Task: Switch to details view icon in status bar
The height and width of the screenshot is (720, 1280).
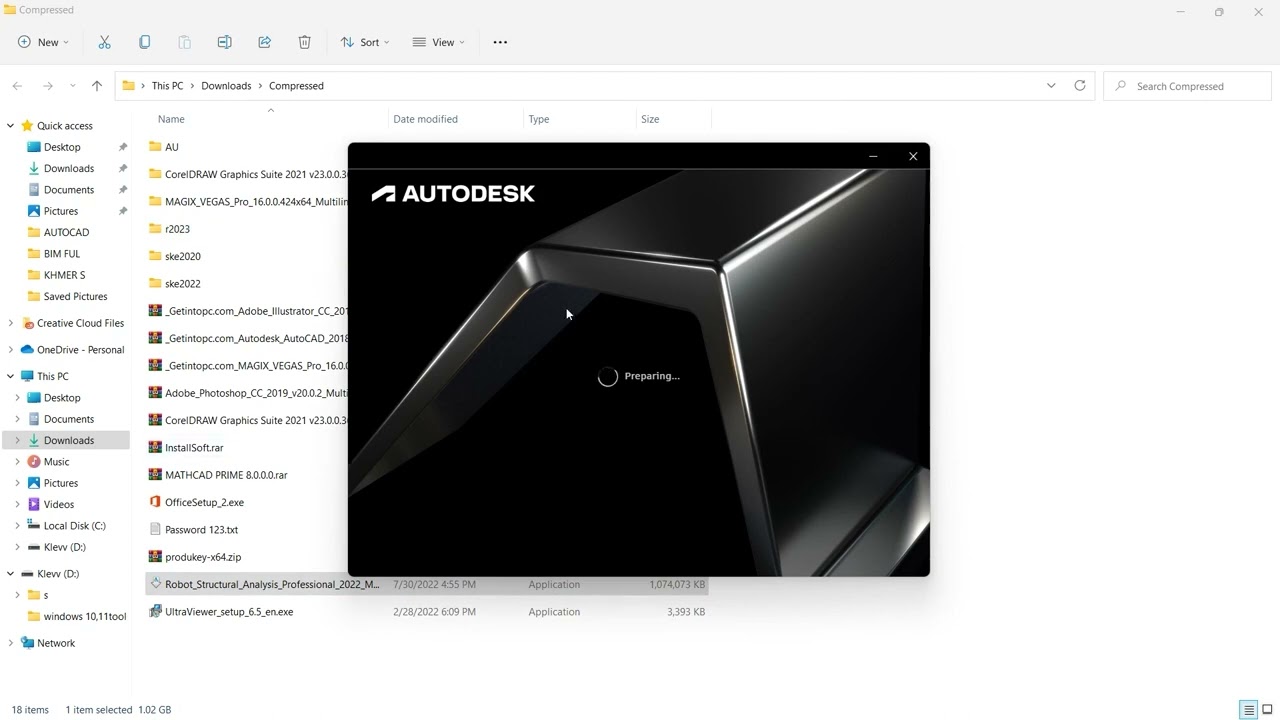Action: coord(1248,710)
